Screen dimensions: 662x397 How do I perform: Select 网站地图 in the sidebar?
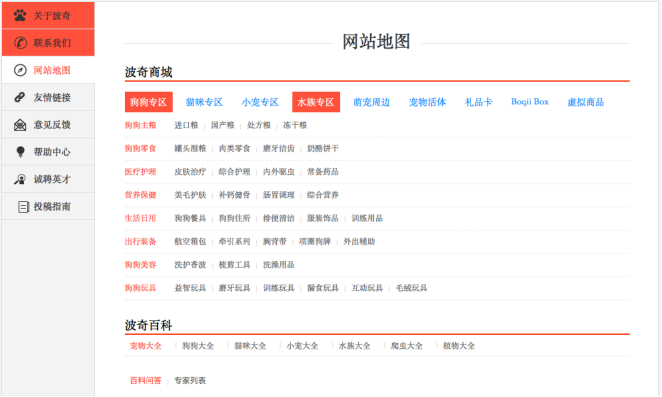click(x=48, y=70)
